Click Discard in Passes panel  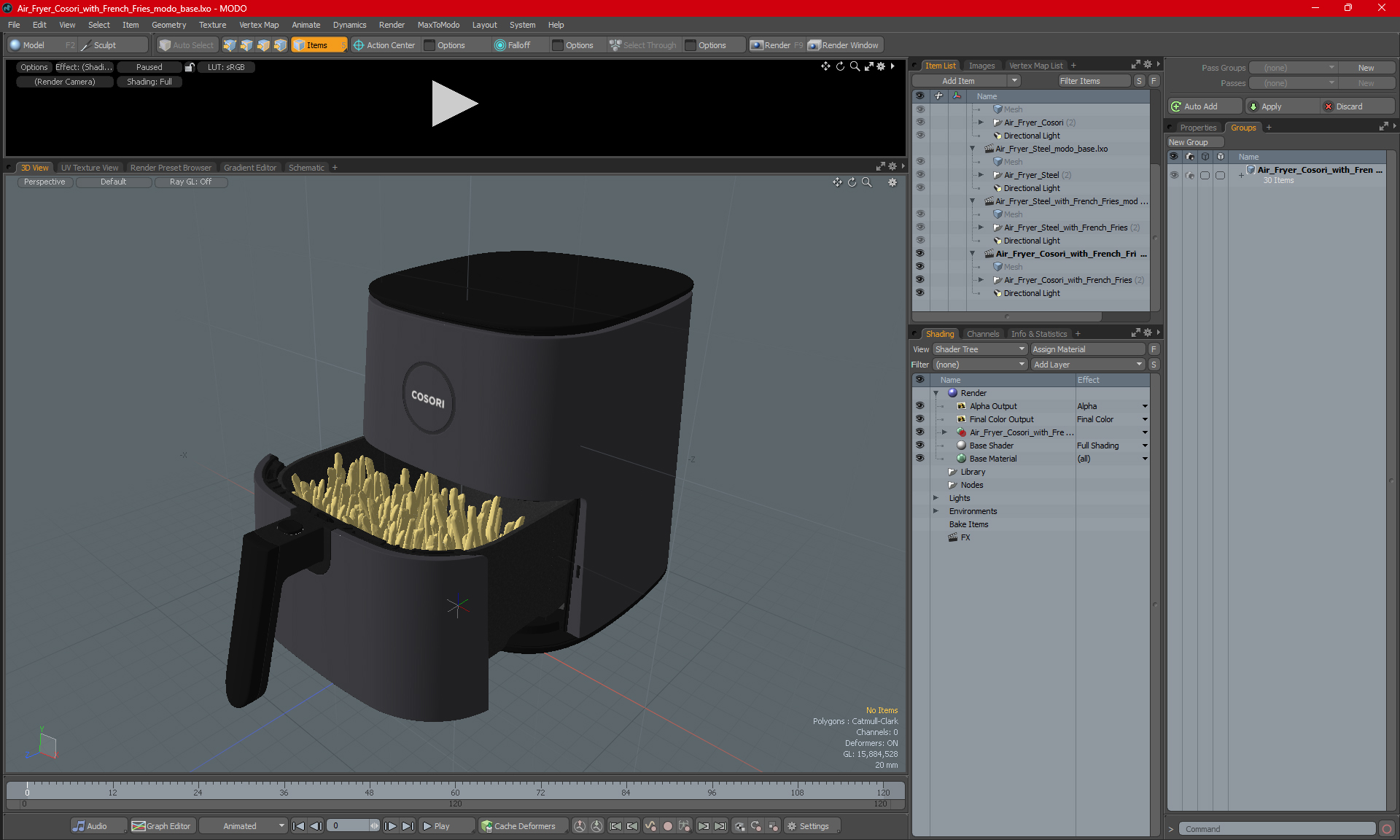click(1357, 106)
